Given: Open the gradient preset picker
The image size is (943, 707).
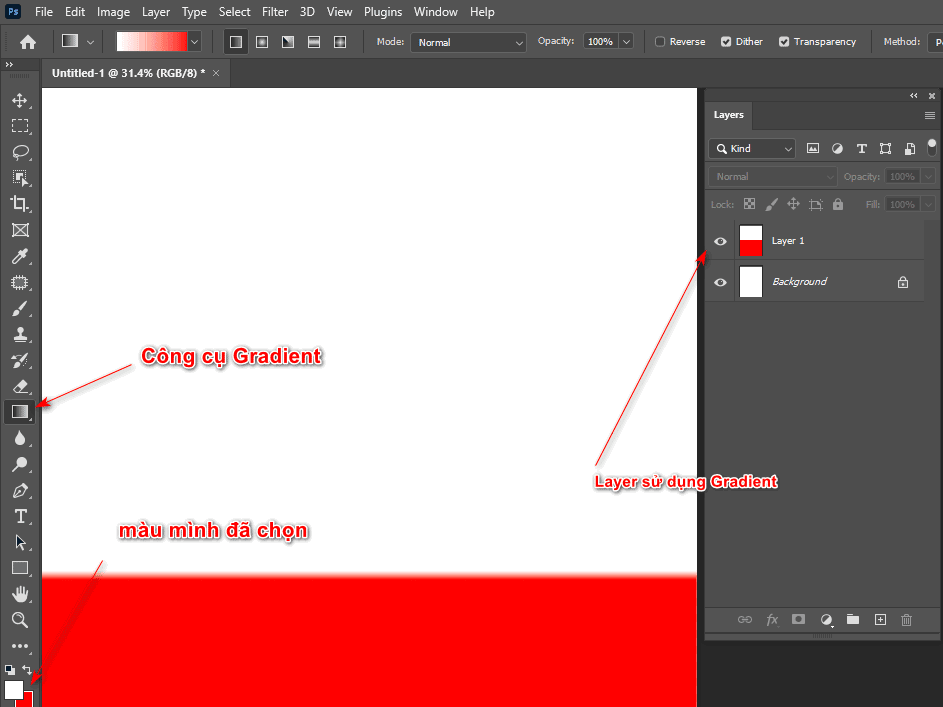Looking at the screenshot, I should click(x=194, y=41).
